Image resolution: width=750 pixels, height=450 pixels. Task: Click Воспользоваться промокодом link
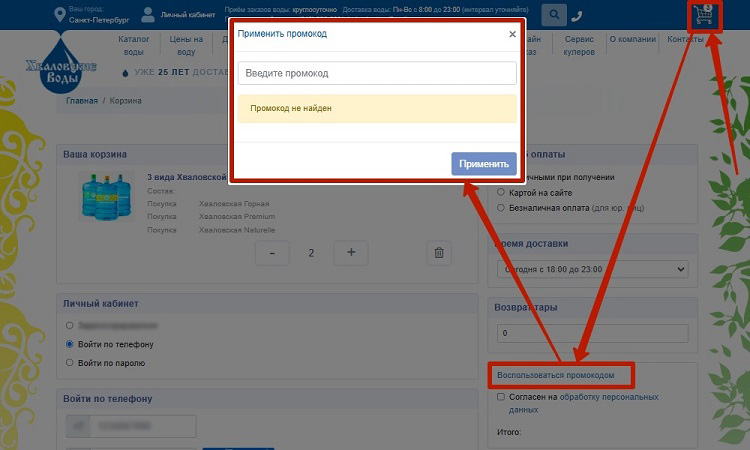[563, 375]
